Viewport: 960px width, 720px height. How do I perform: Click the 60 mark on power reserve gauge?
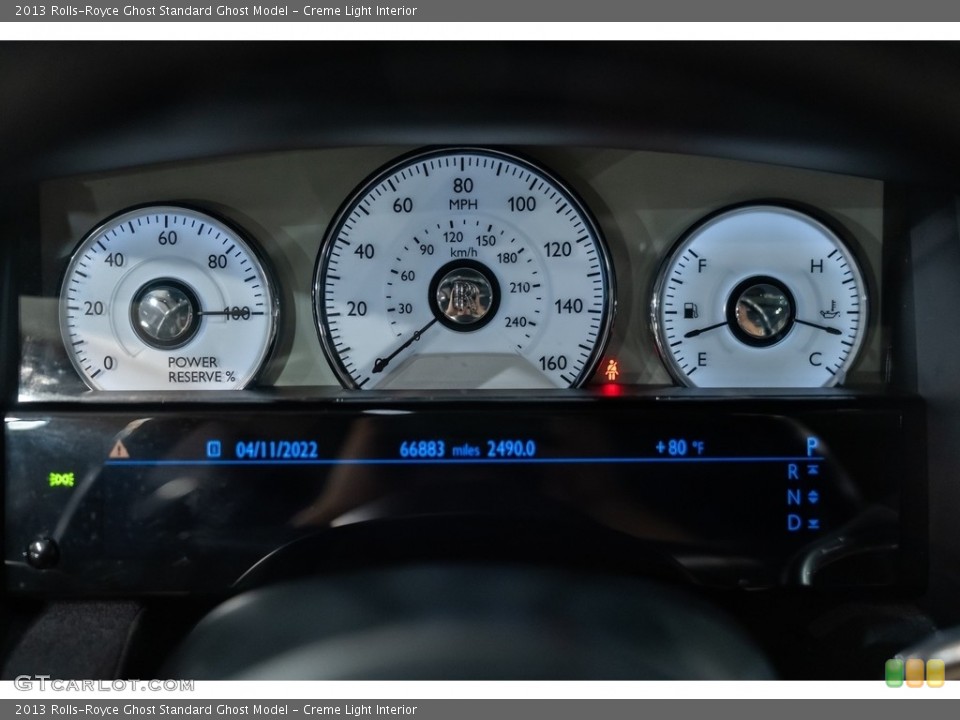[168, 238]
